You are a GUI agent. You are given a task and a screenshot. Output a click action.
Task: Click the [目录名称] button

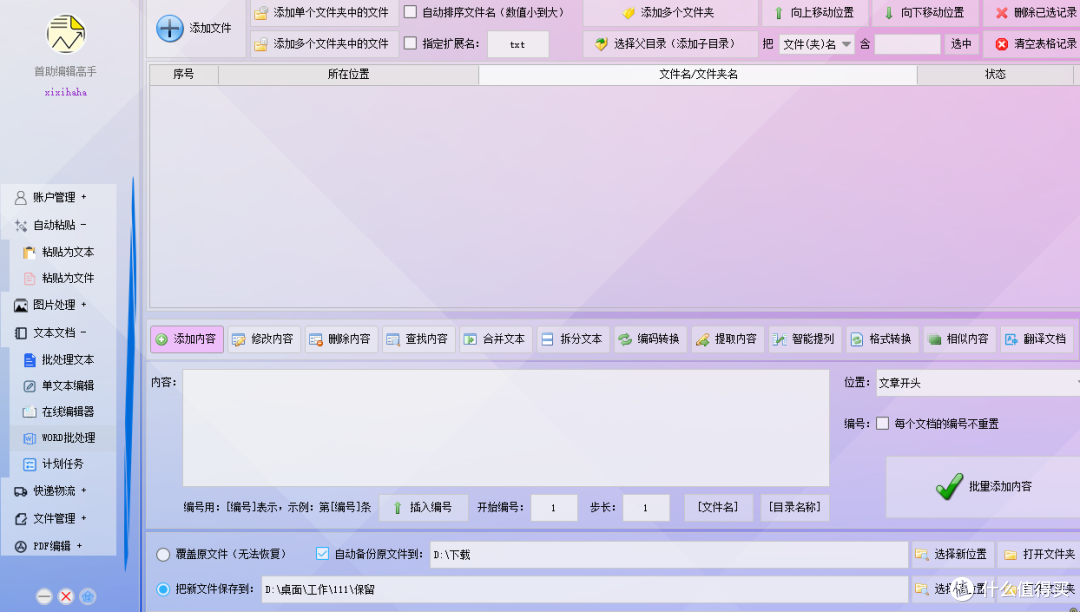[795, 507]
